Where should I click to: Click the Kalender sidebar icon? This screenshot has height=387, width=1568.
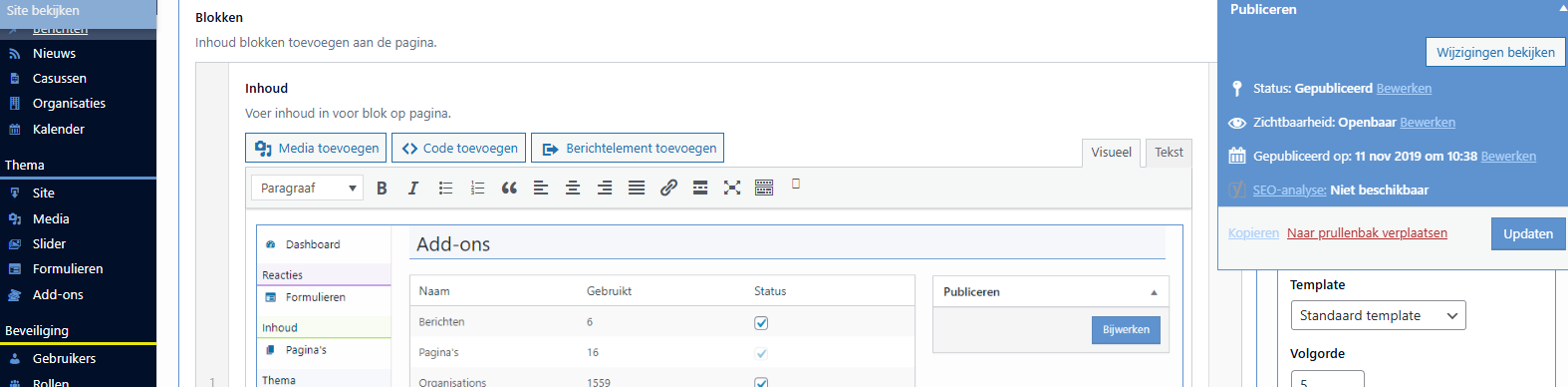tap(14, 130)
